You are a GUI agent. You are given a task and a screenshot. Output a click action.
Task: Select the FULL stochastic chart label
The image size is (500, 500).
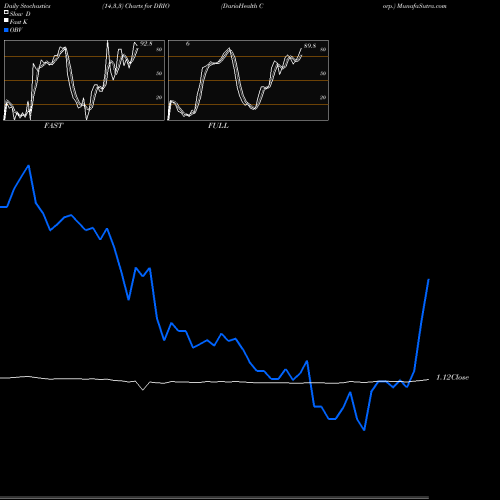tap(218, 126)
